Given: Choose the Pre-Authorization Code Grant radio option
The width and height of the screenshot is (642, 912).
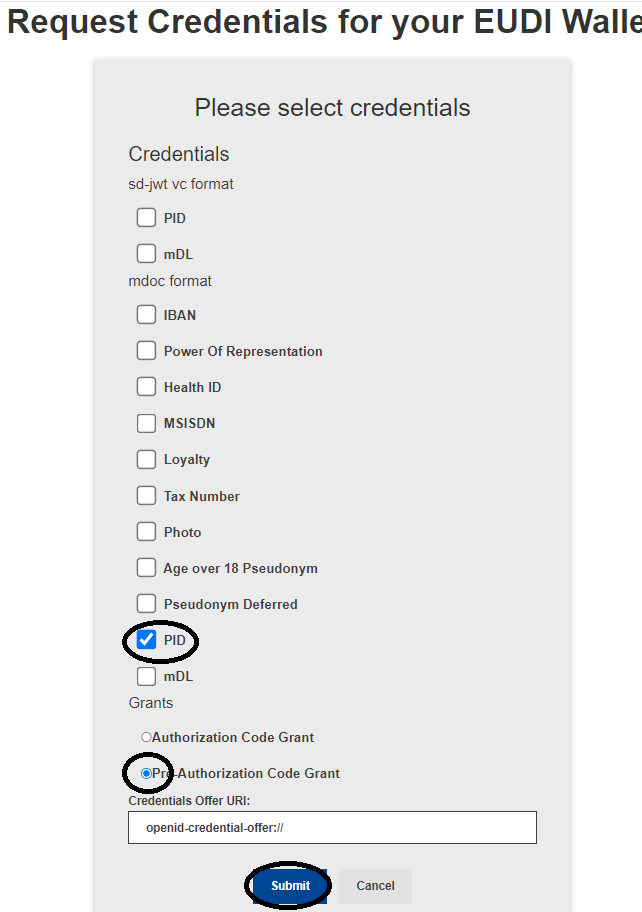Looking at the screenshot, I should [x=146, y=773].
